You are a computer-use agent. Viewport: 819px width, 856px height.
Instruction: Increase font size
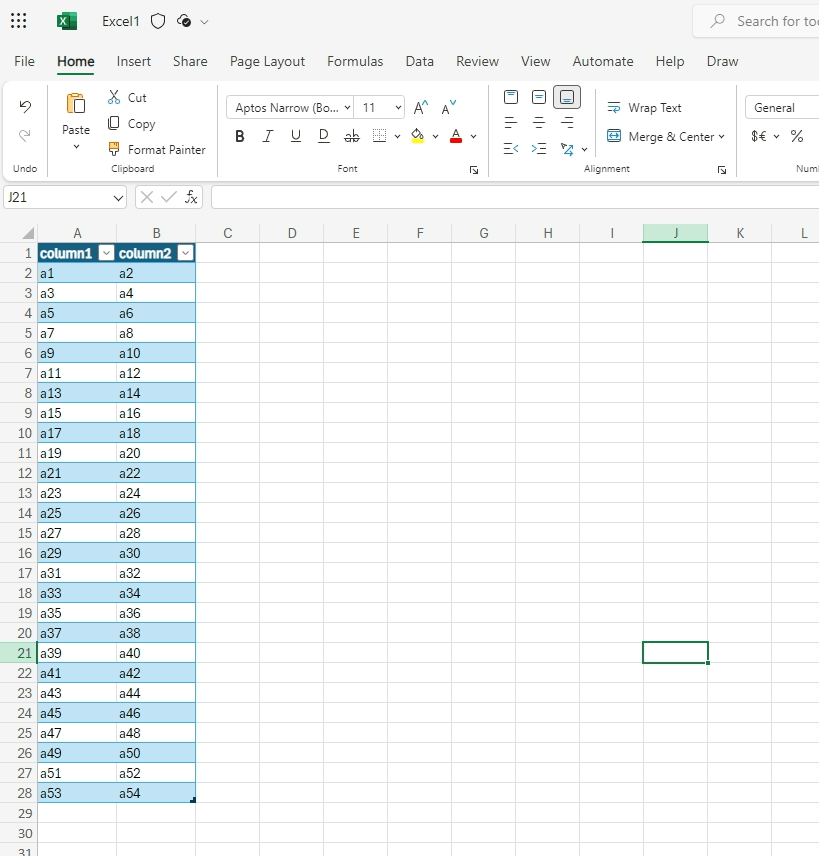(x=421, y=108)
